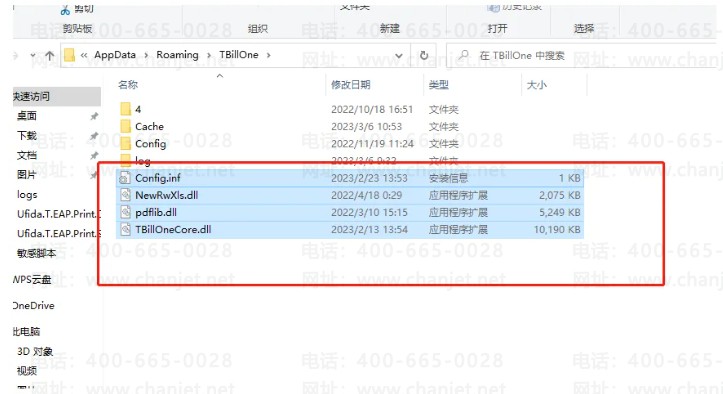The image size is (723, 394).
Task: Expand chevron between AppData and Roaming
Action: coord(146,55)
